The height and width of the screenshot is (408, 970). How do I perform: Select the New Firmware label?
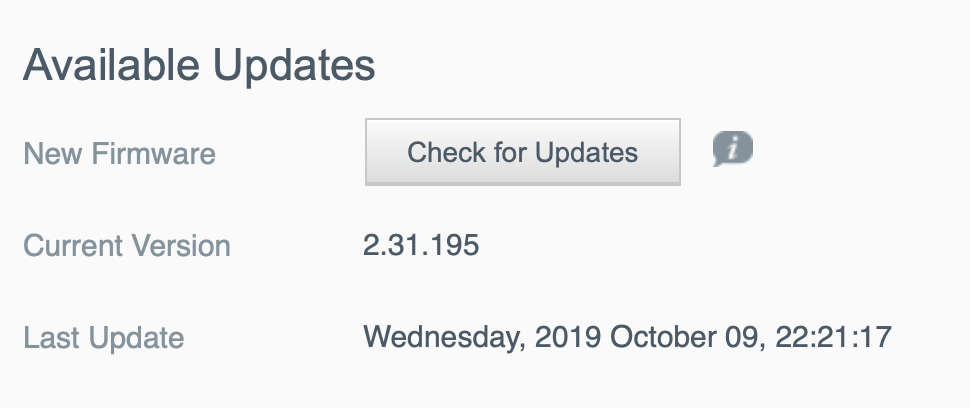[x=119, y=154]
